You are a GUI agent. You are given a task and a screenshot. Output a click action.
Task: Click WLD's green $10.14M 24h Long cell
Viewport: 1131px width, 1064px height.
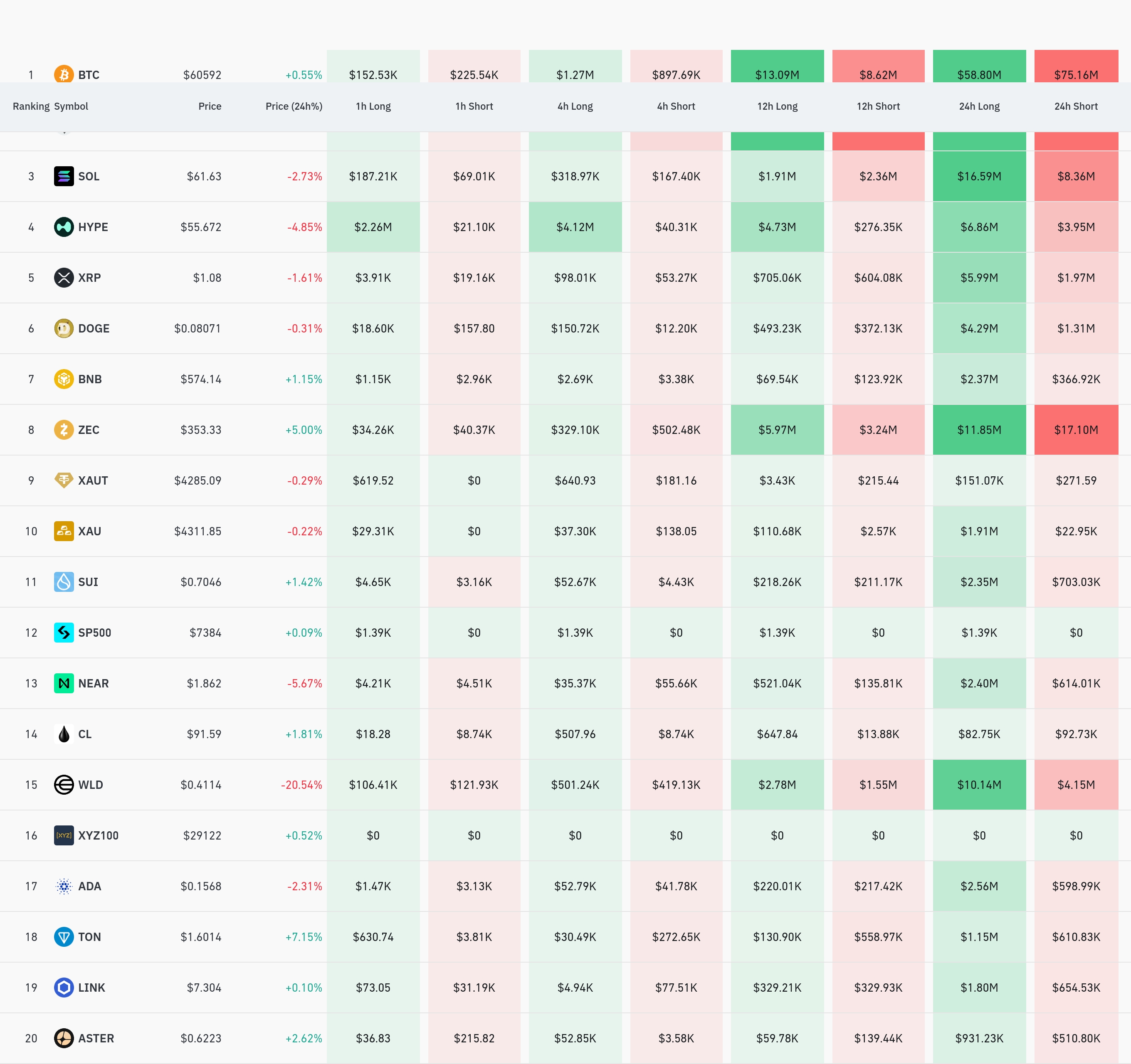(x=979, y=784)
